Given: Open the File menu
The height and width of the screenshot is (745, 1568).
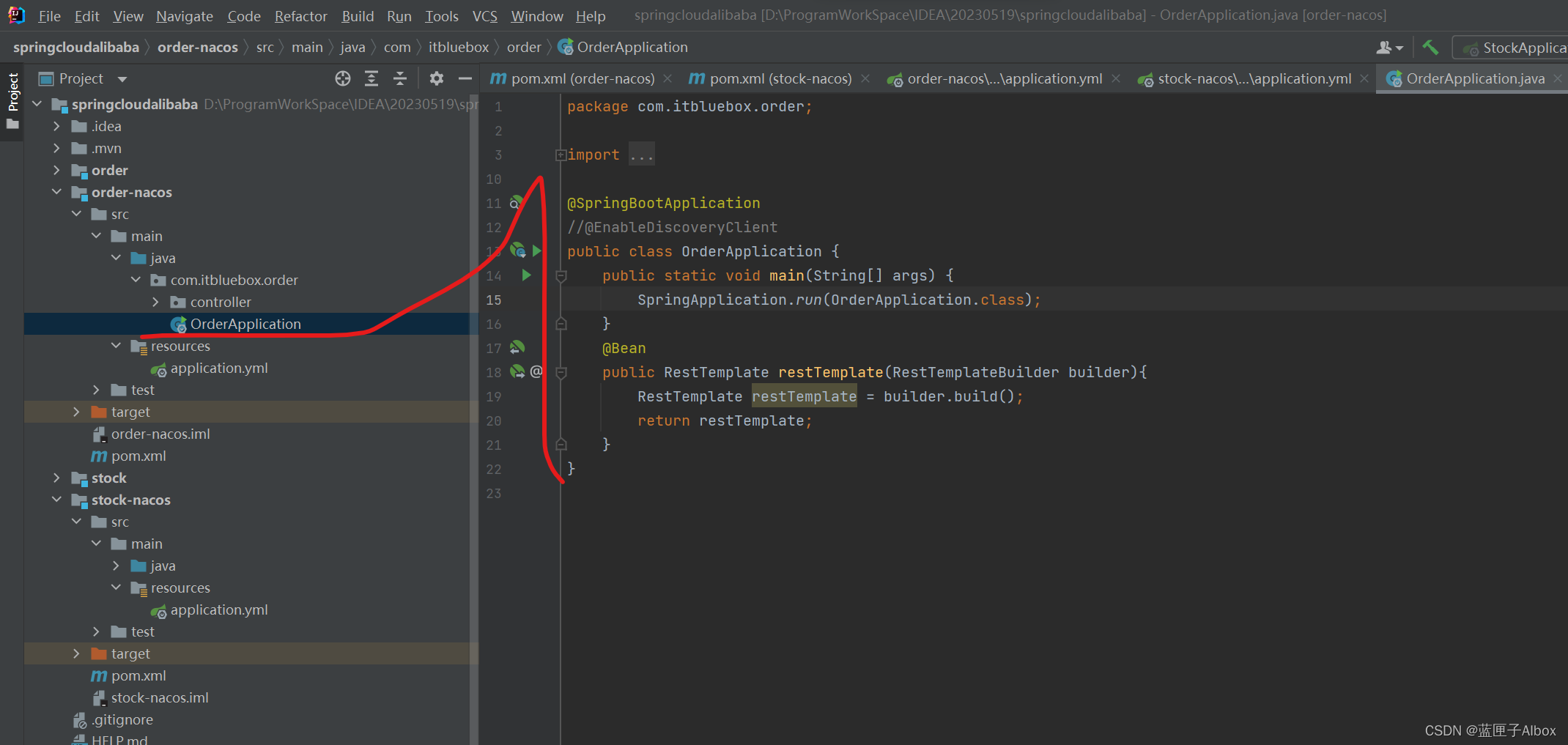Looking at the screenshot, I should (49, 16).
